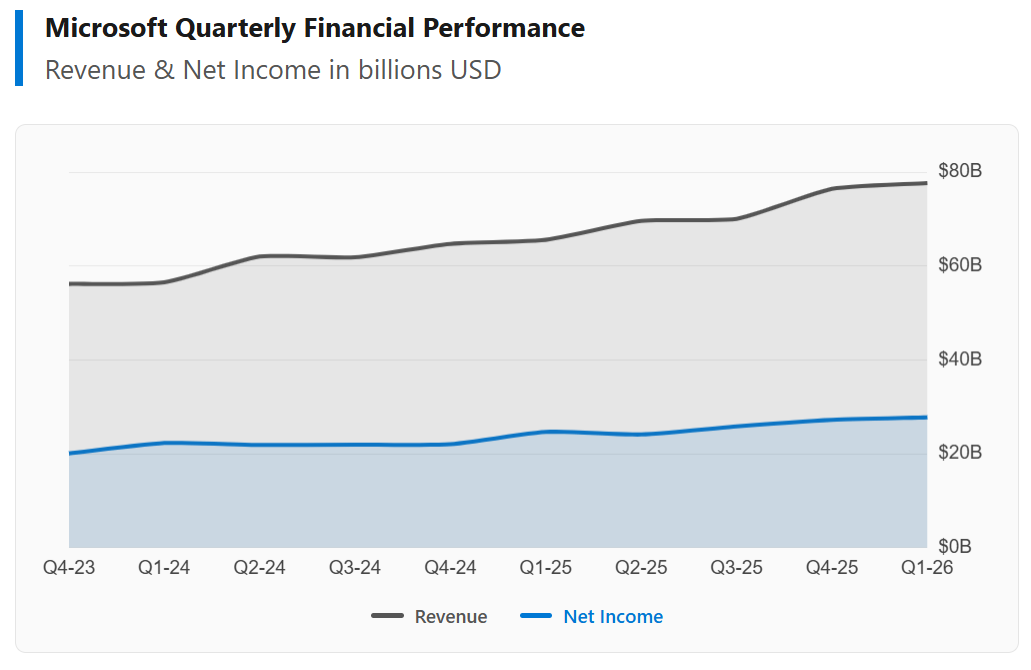Click the $60B y-axis label
Viewport: 1031px width, 670px height.
click(960, 265)
